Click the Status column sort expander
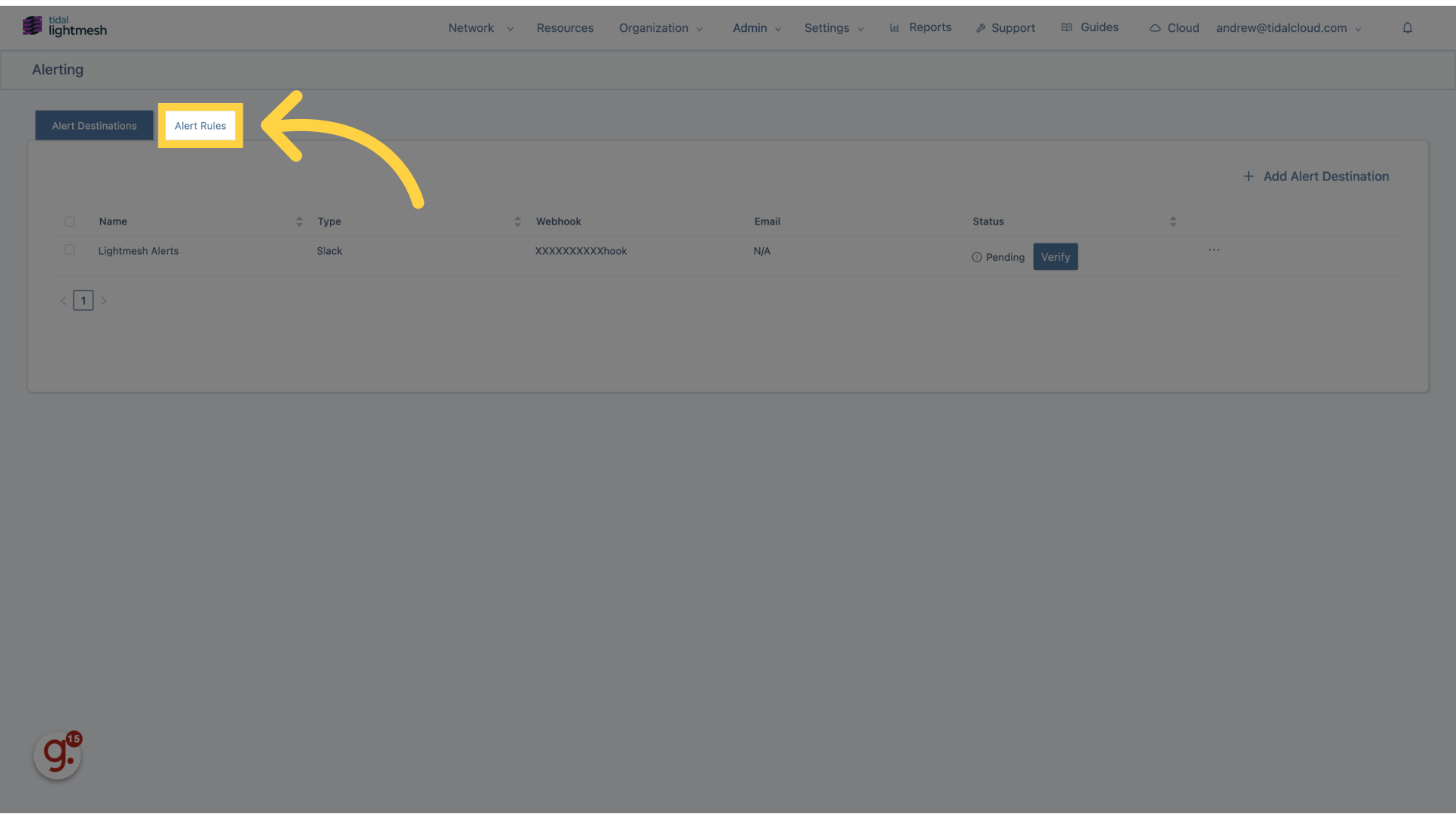This screenshot has width=1456, height=819. pyautogui.click(x=1173, y=221)
